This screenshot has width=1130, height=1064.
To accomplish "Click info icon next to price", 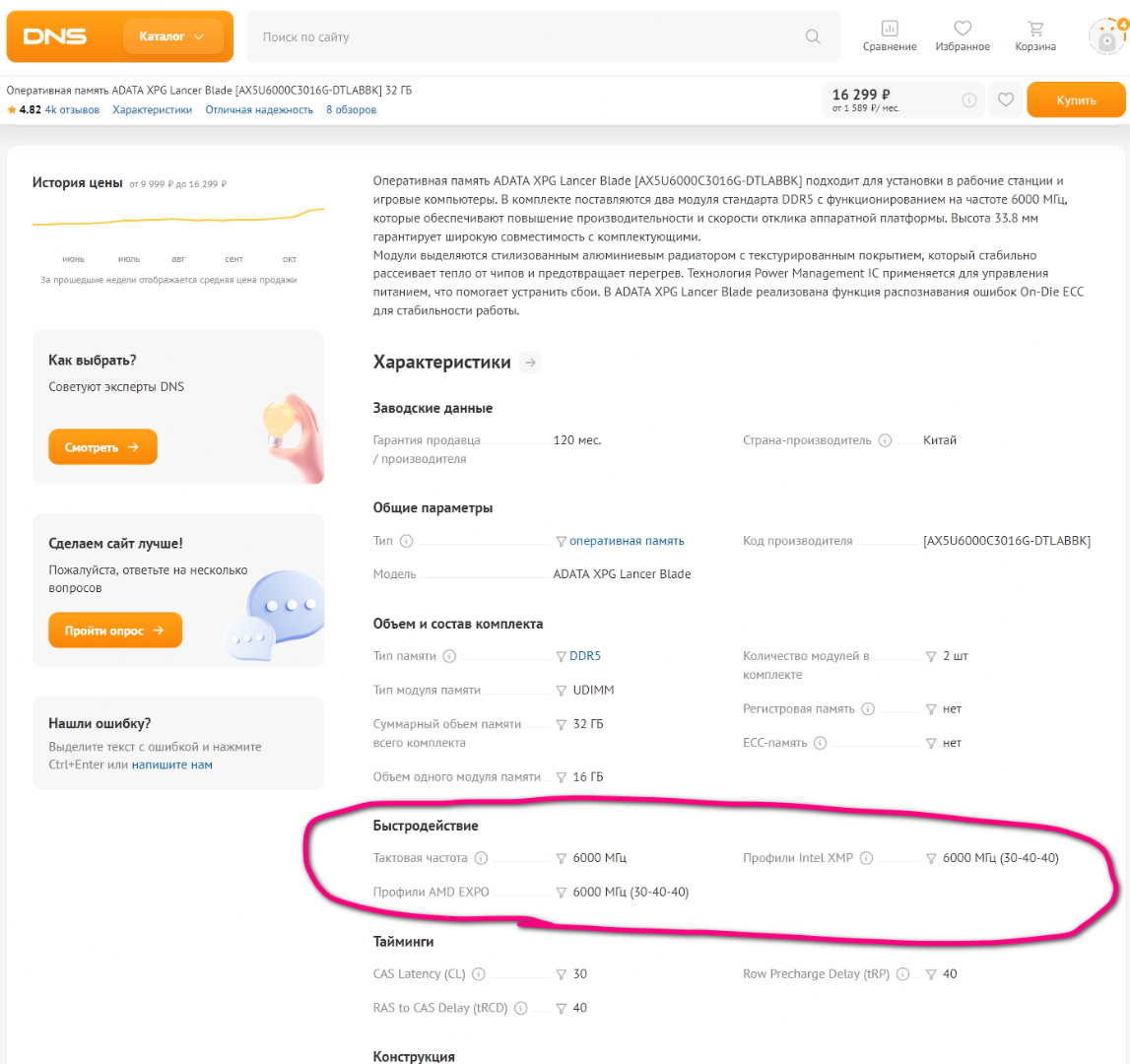I will tap(968, 100).
